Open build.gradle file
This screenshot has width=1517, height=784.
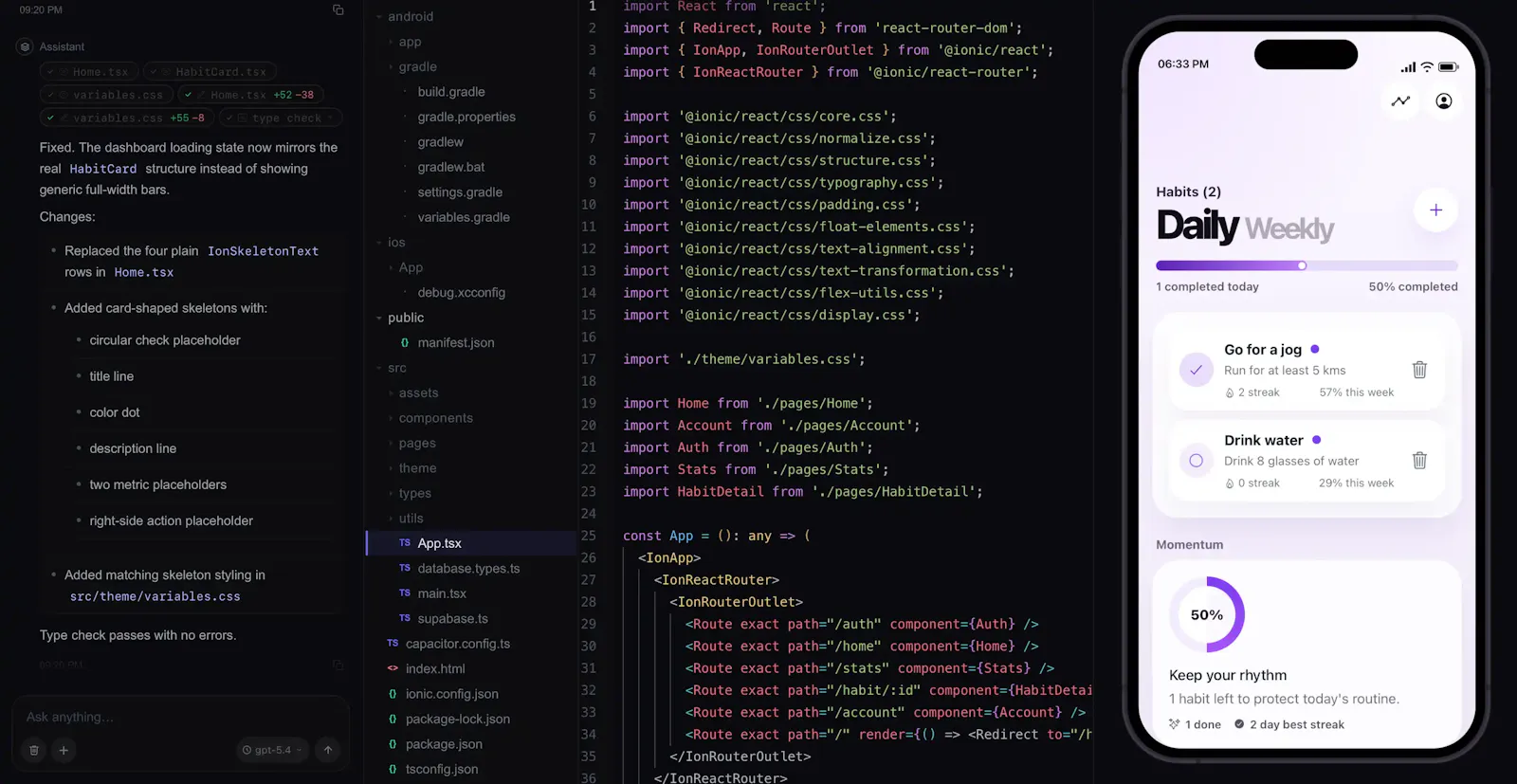[451, 92]
